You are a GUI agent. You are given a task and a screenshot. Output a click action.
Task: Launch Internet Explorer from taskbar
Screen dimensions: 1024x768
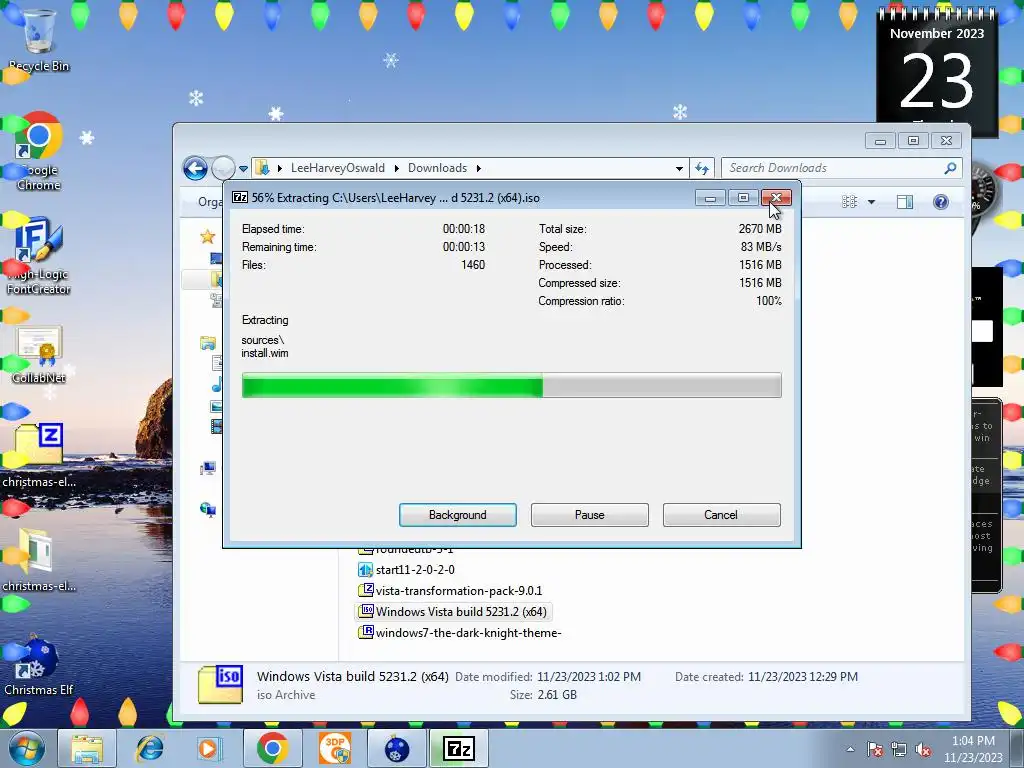[x=149, y=748]
